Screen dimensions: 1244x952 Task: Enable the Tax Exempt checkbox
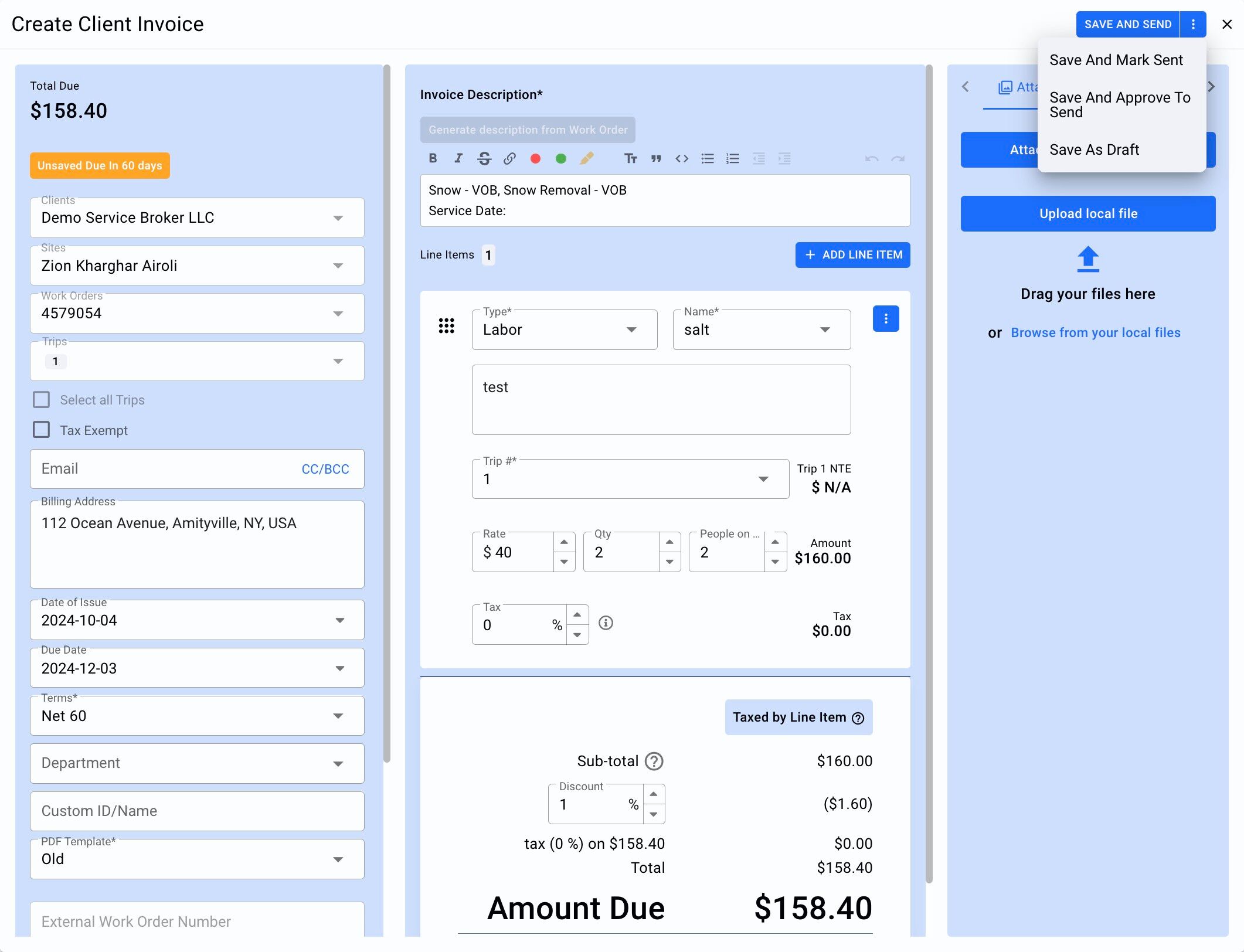[x=41, y=430]
